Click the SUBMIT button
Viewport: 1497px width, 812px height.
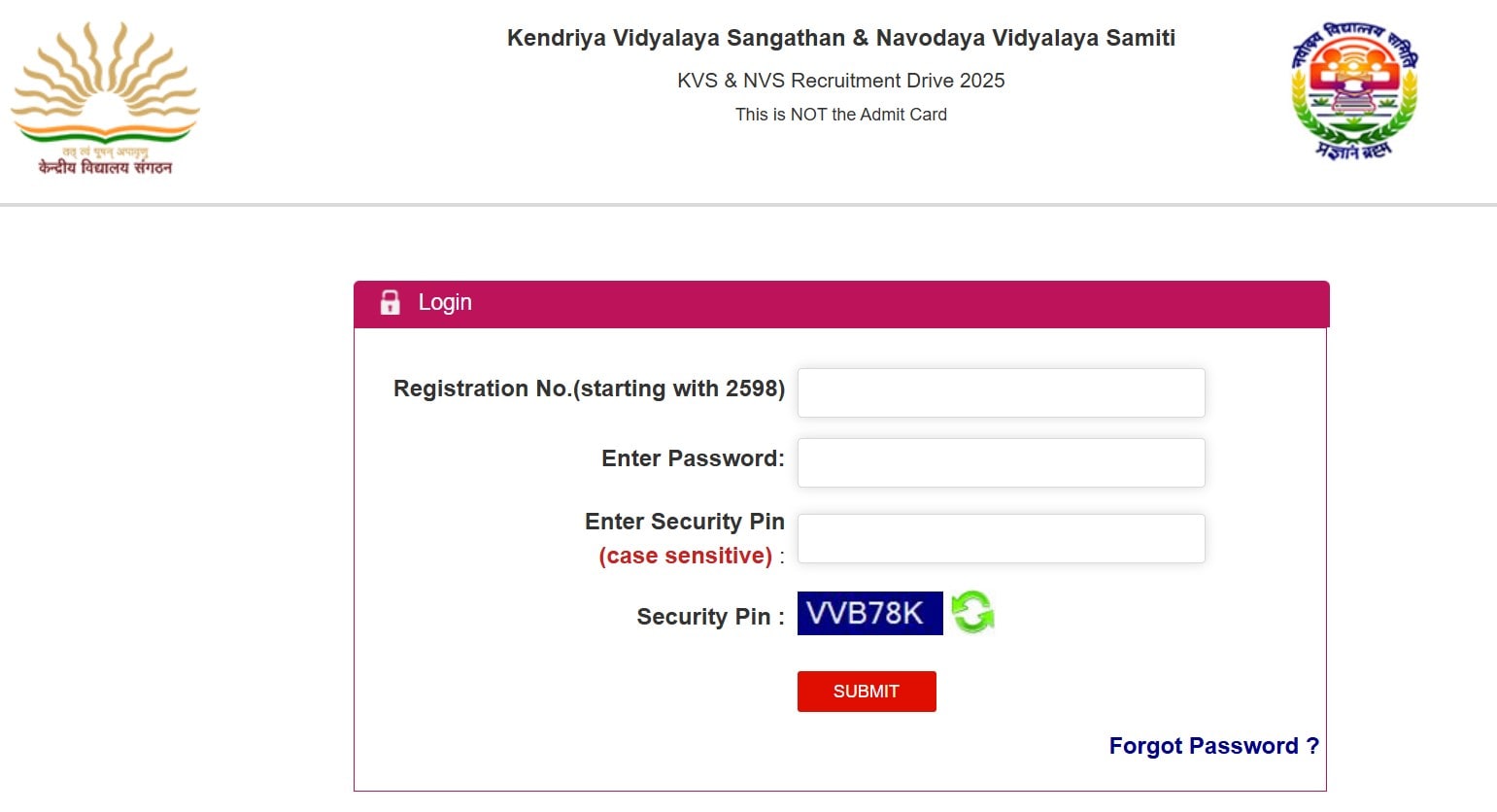pos(866,691)
